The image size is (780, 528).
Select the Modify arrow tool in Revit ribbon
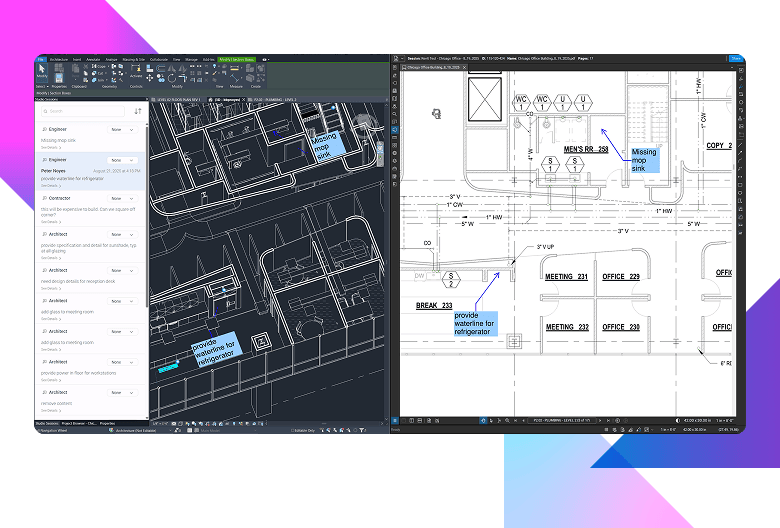pyautogui.click(x=42, y=71)
